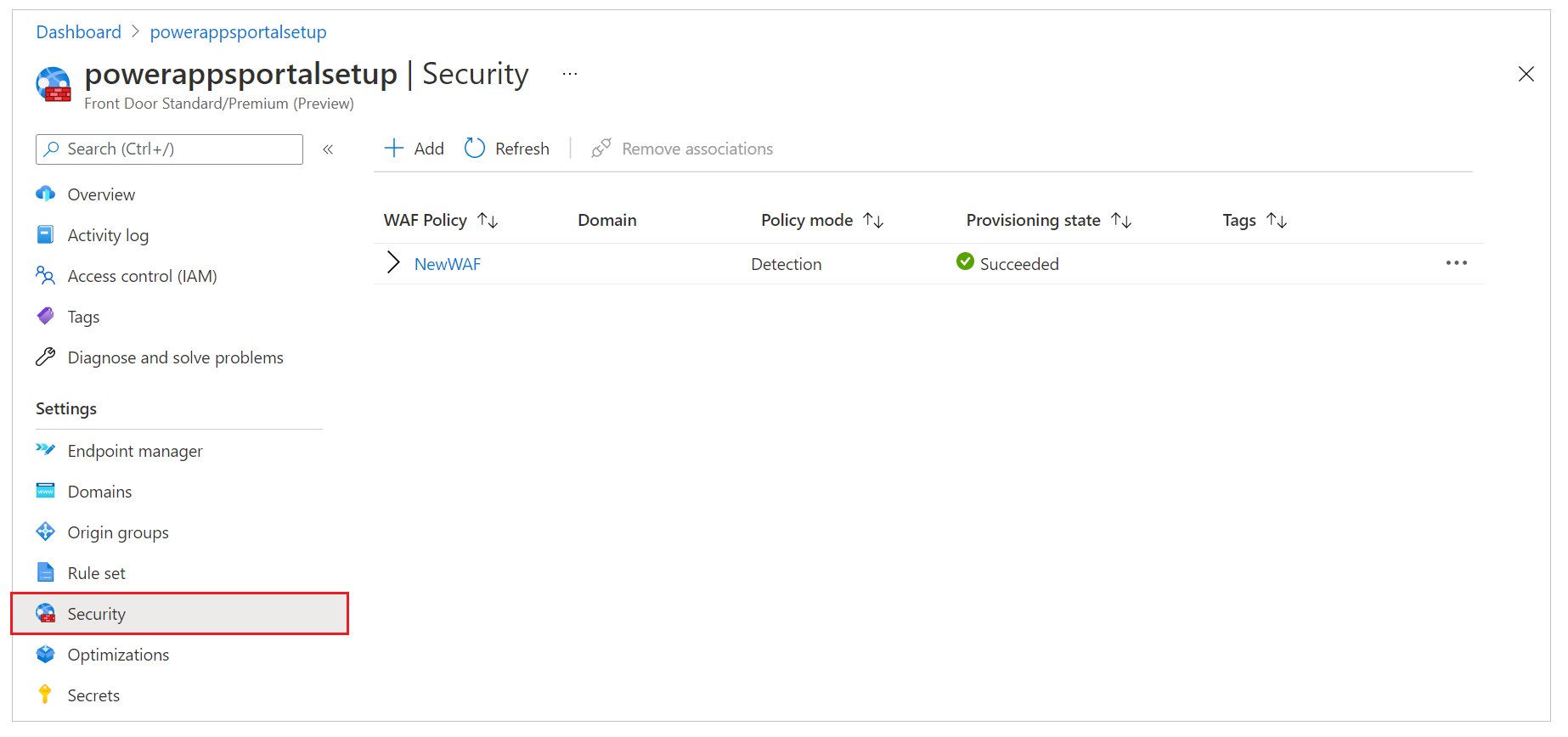The image size is (1568, 737).
Task: Sort by Tags column arrows
Action: click(1277, 221)
